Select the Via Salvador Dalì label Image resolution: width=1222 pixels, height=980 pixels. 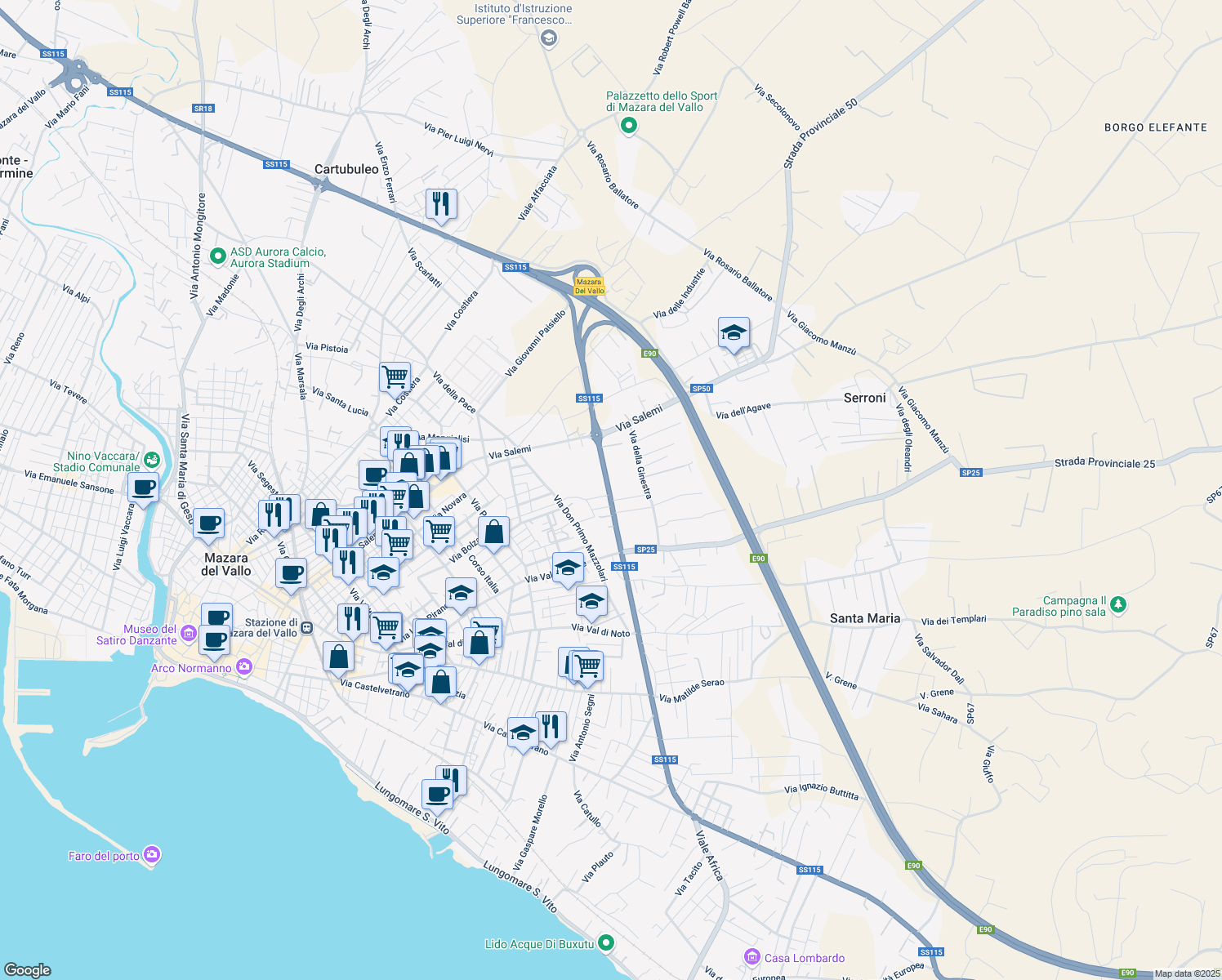(939, 658)
